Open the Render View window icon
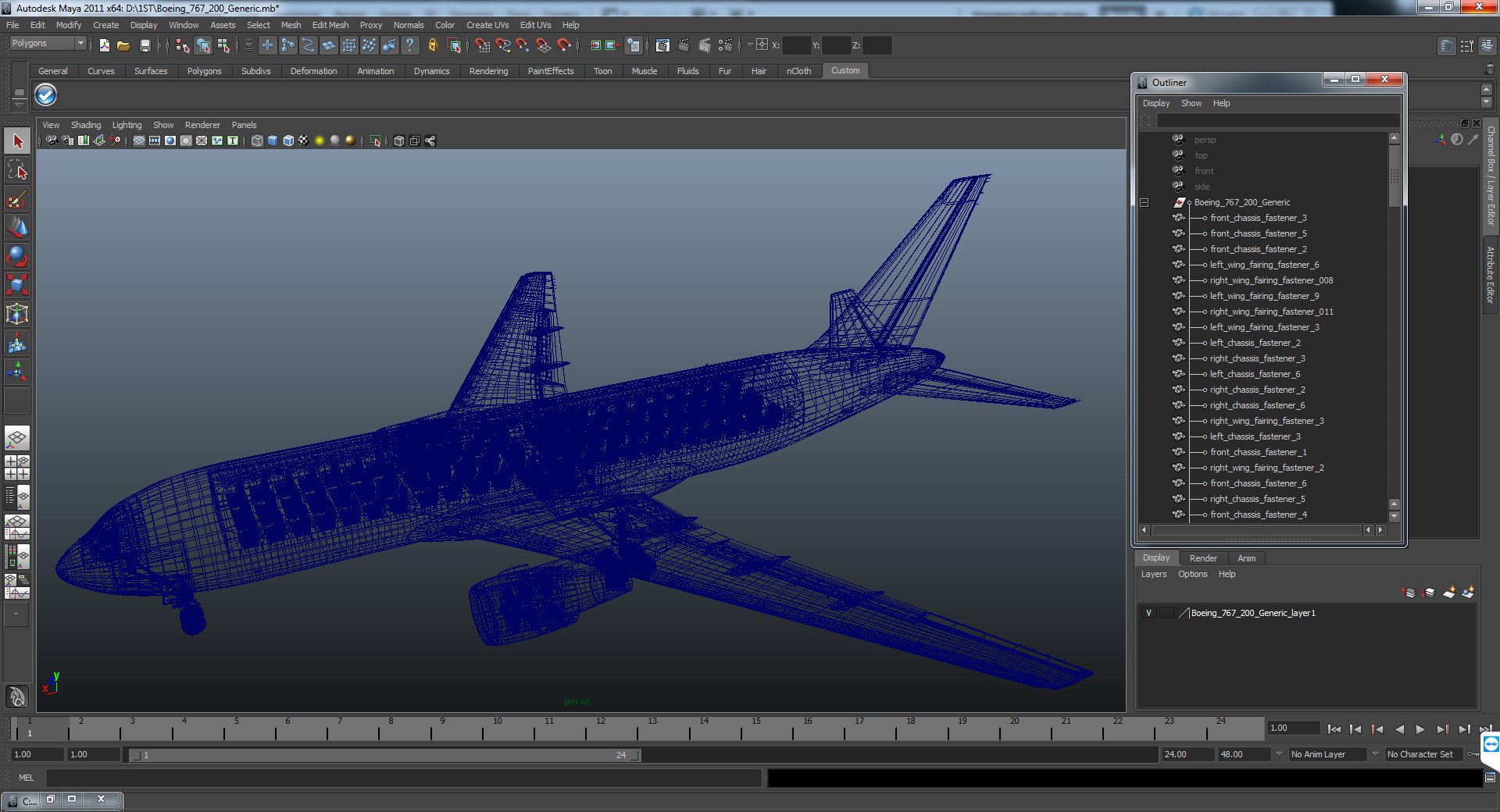Screen dimensions: 1500x812 pyautogui.click(x=662, y=45)
